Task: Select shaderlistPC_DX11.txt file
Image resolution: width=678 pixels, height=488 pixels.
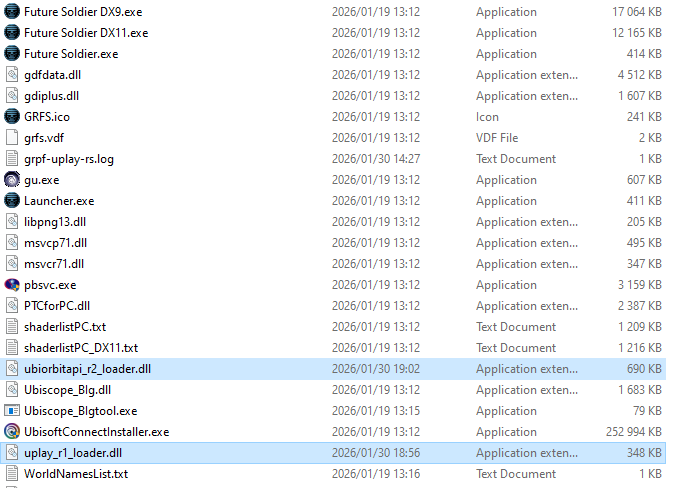Action: (80, 348)
